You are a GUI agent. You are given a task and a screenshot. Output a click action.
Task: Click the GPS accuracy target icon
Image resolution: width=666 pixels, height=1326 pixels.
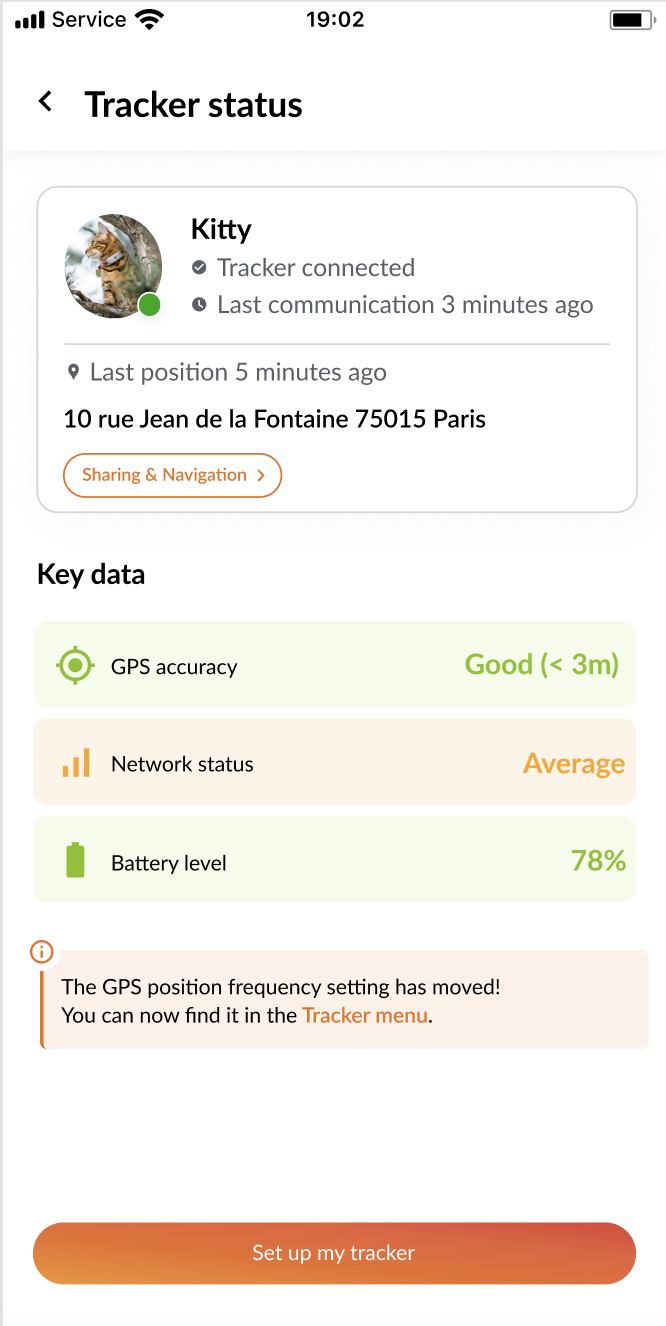[x=75, y=665]
